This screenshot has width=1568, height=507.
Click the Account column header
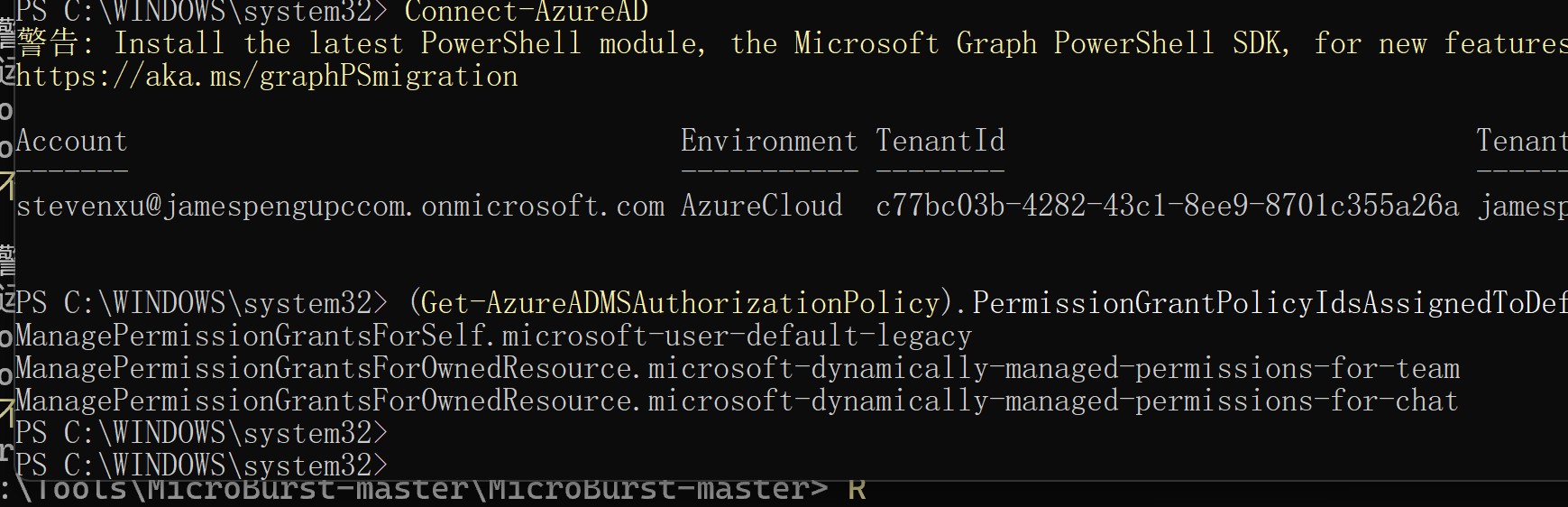coord(72,141)
